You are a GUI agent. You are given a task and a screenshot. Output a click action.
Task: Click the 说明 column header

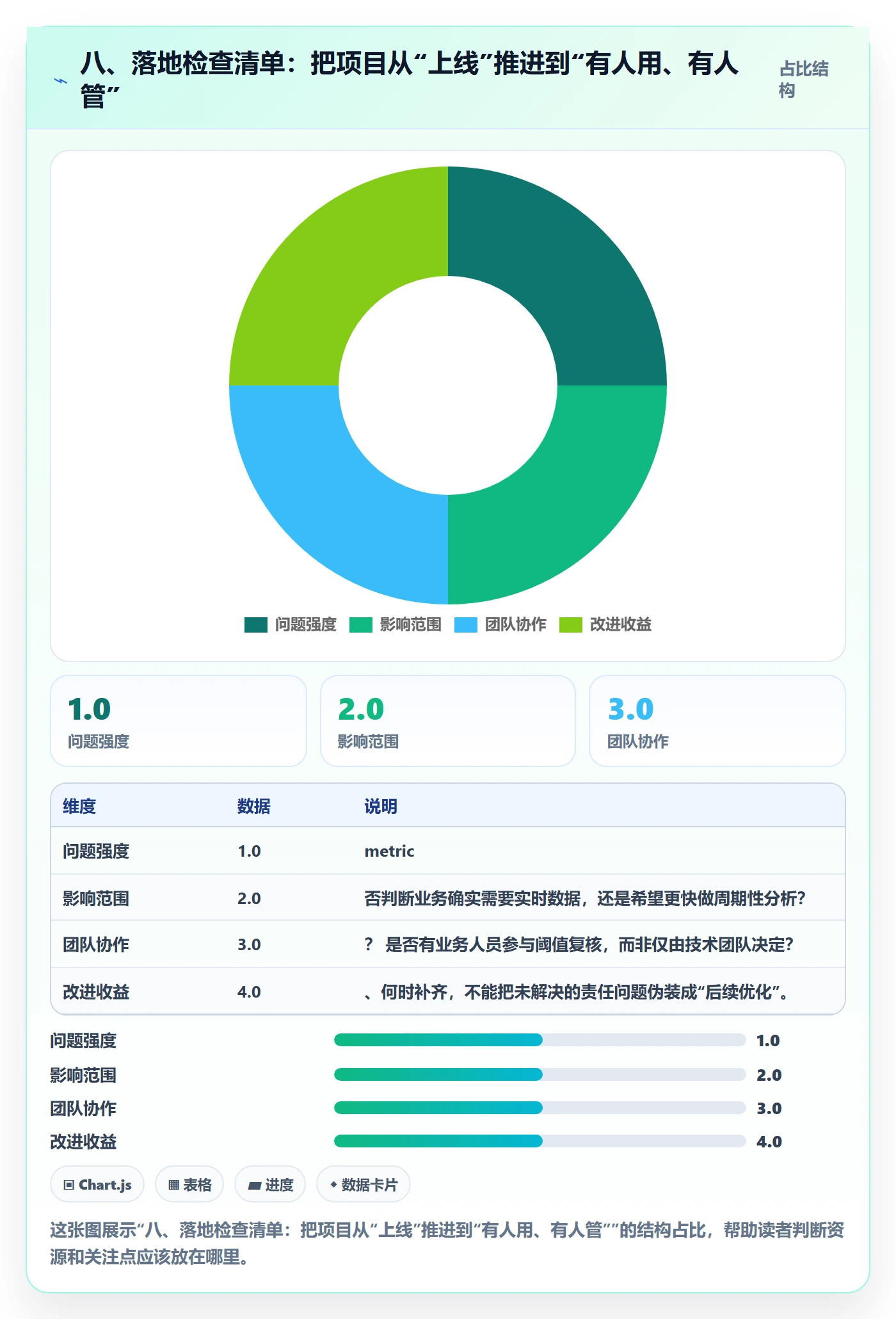381,806
